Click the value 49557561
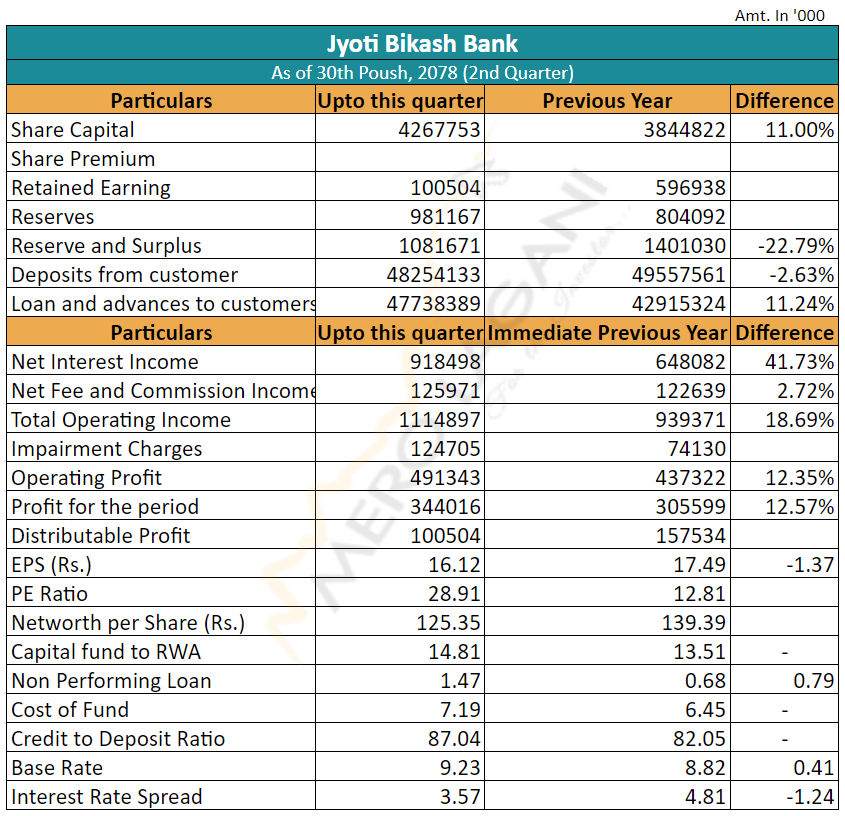845x816 pixels. (678, 275)
